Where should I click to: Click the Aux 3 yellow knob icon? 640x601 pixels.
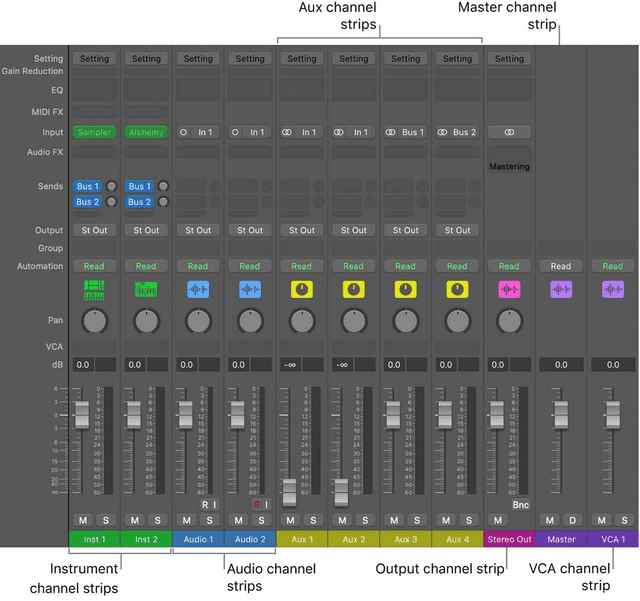[x=405, y=289]
